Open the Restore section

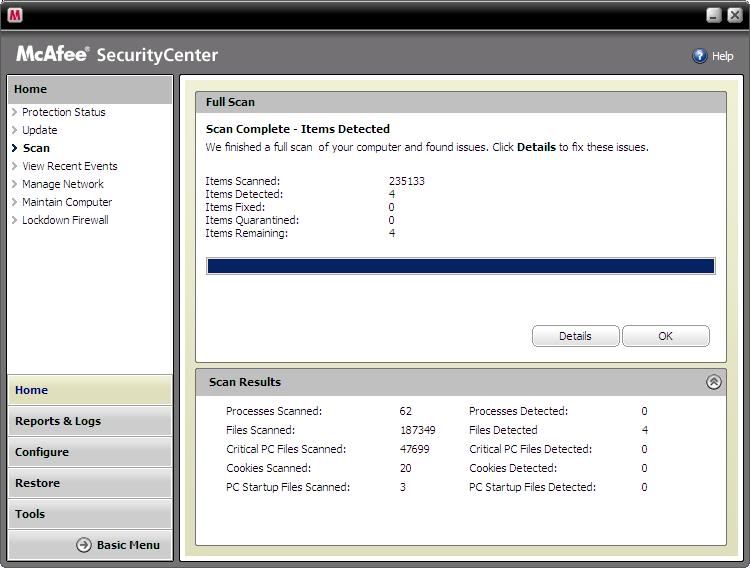(x=90, y=483)
